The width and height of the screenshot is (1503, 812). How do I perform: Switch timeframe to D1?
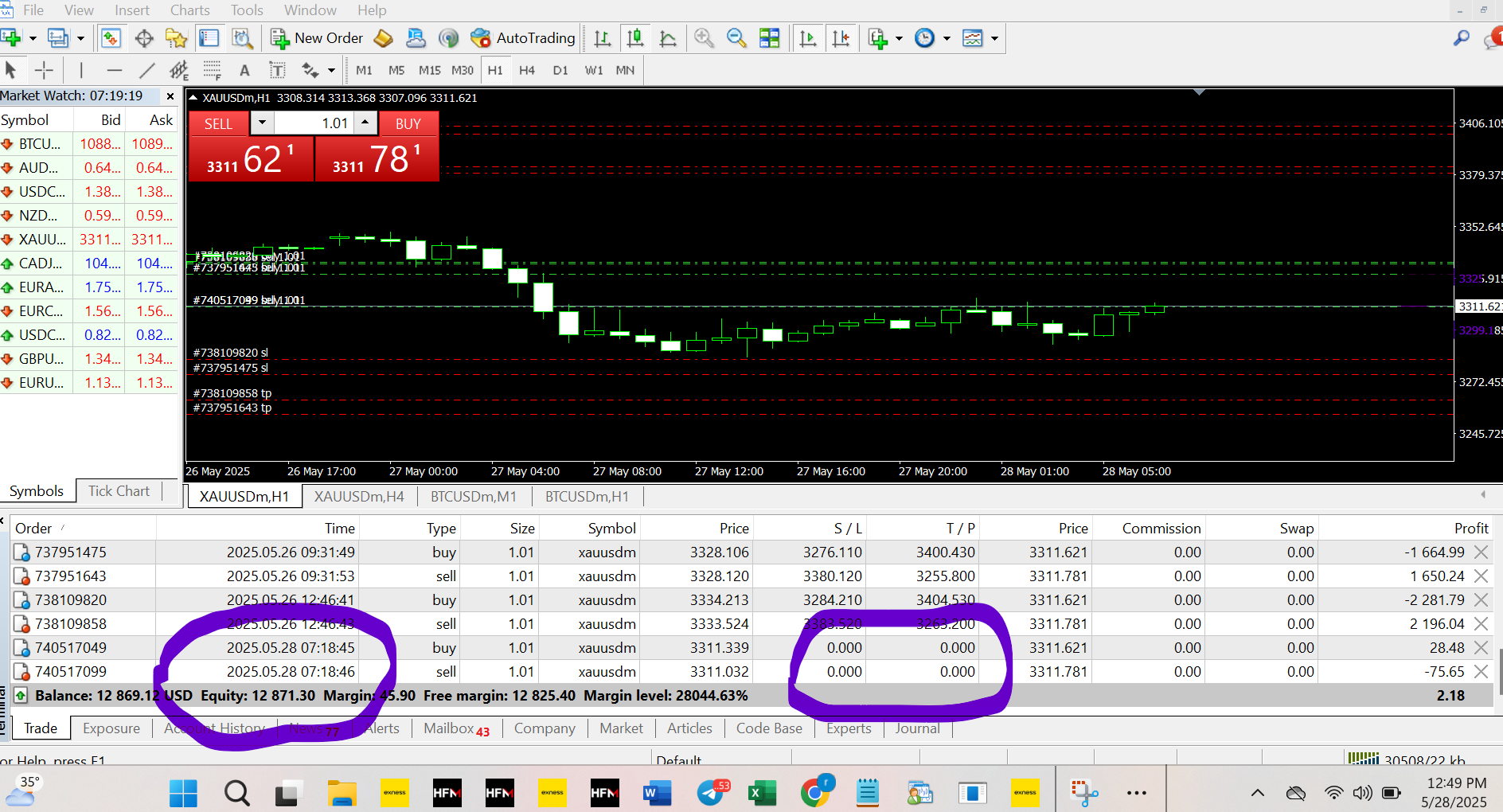(560, 70)
